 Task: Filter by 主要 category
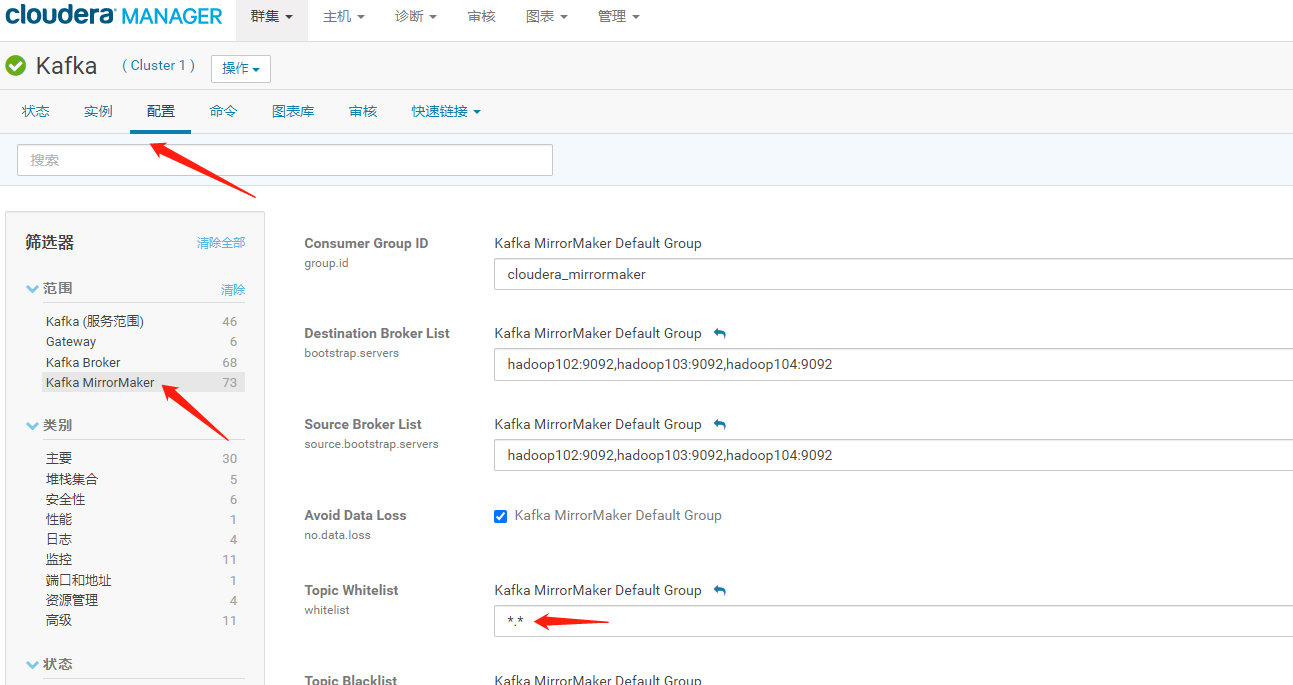pos(59,458)
